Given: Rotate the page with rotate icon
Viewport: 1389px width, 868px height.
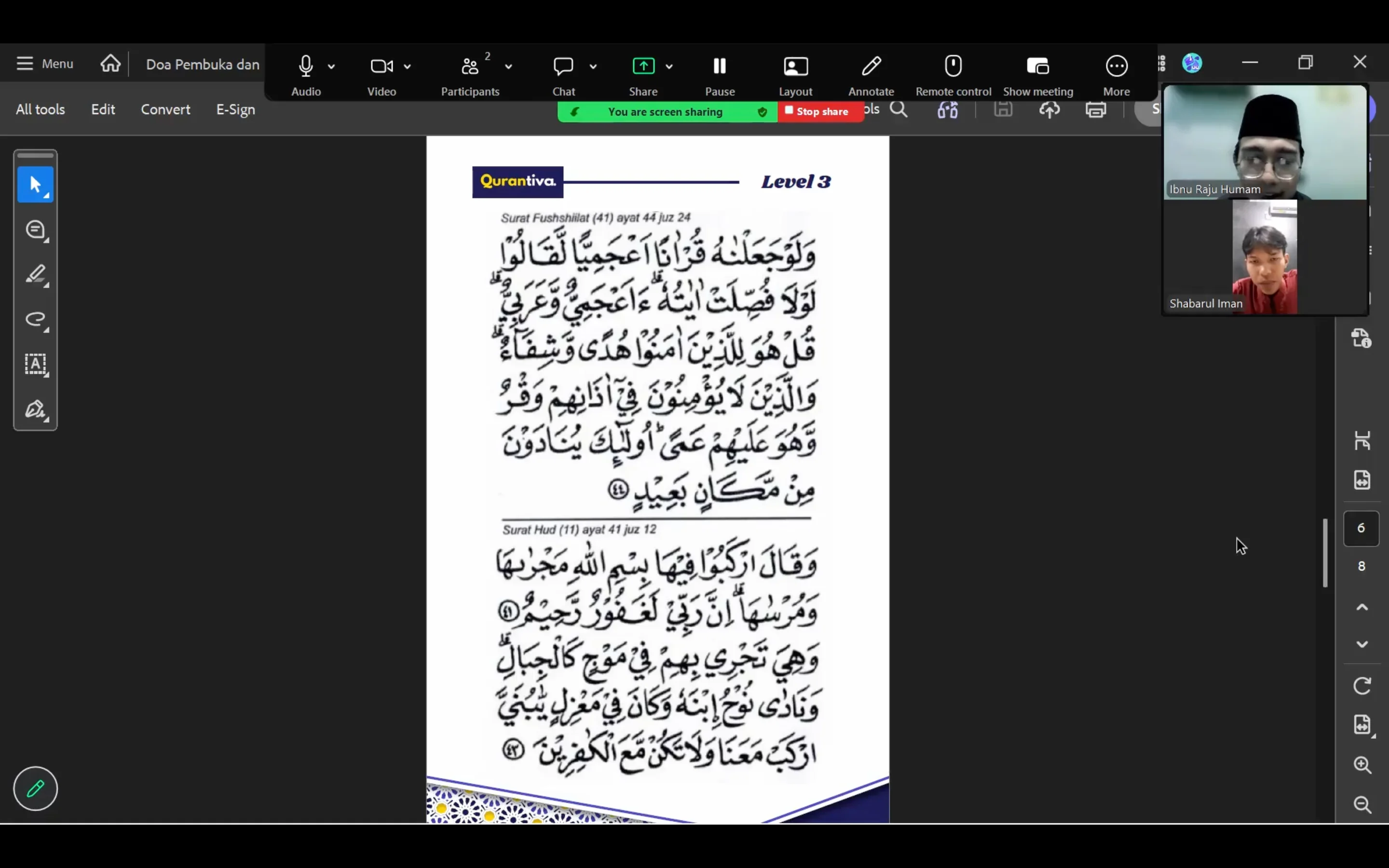Looking at the screenshot, I should 1362,685.
